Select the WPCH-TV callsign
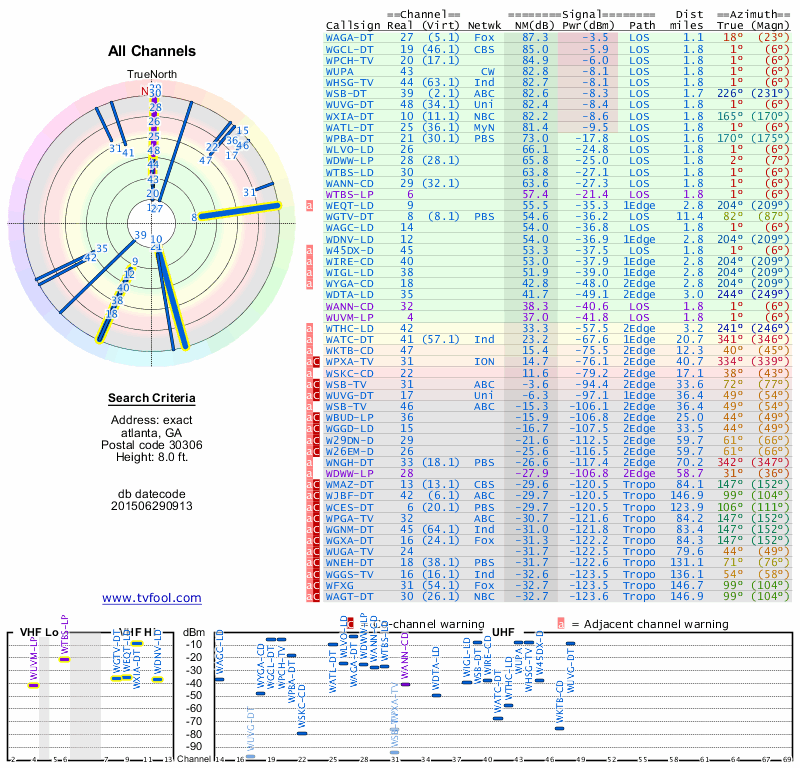This screenshot has width=800, height=768. click(349, 60)
